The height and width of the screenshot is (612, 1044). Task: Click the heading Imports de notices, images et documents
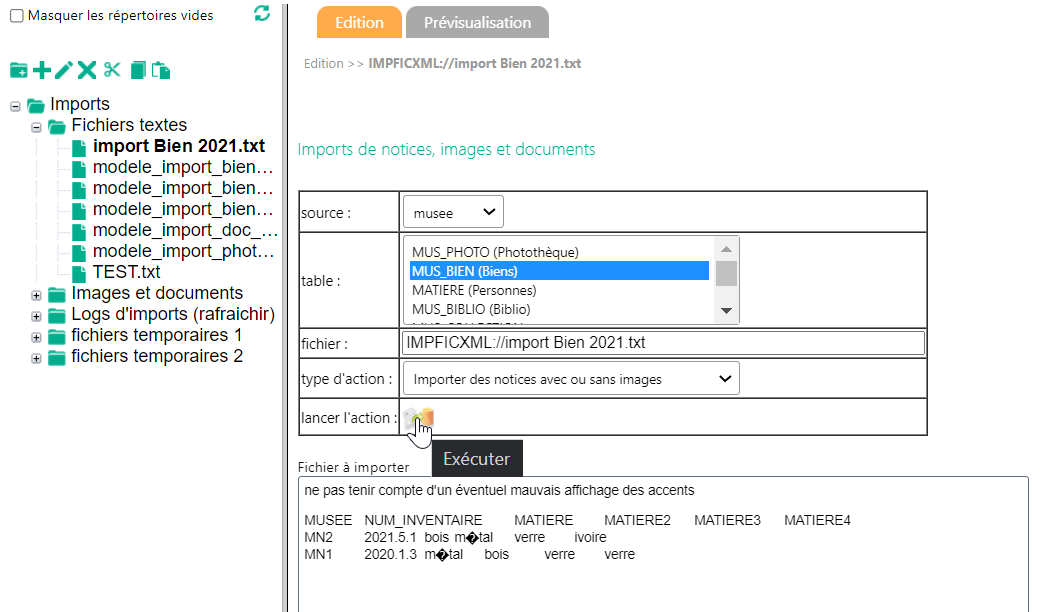(x=446, y=149)
